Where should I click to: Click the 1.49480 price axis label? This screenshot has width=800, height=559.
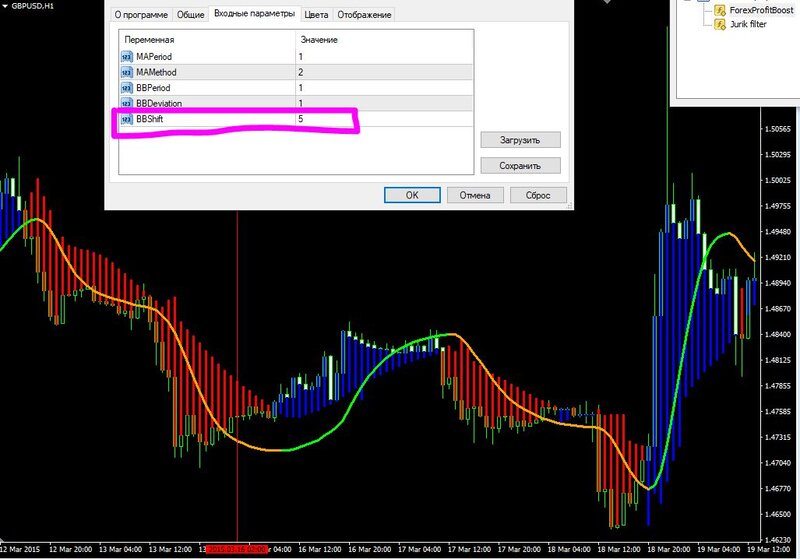(779, 232)
